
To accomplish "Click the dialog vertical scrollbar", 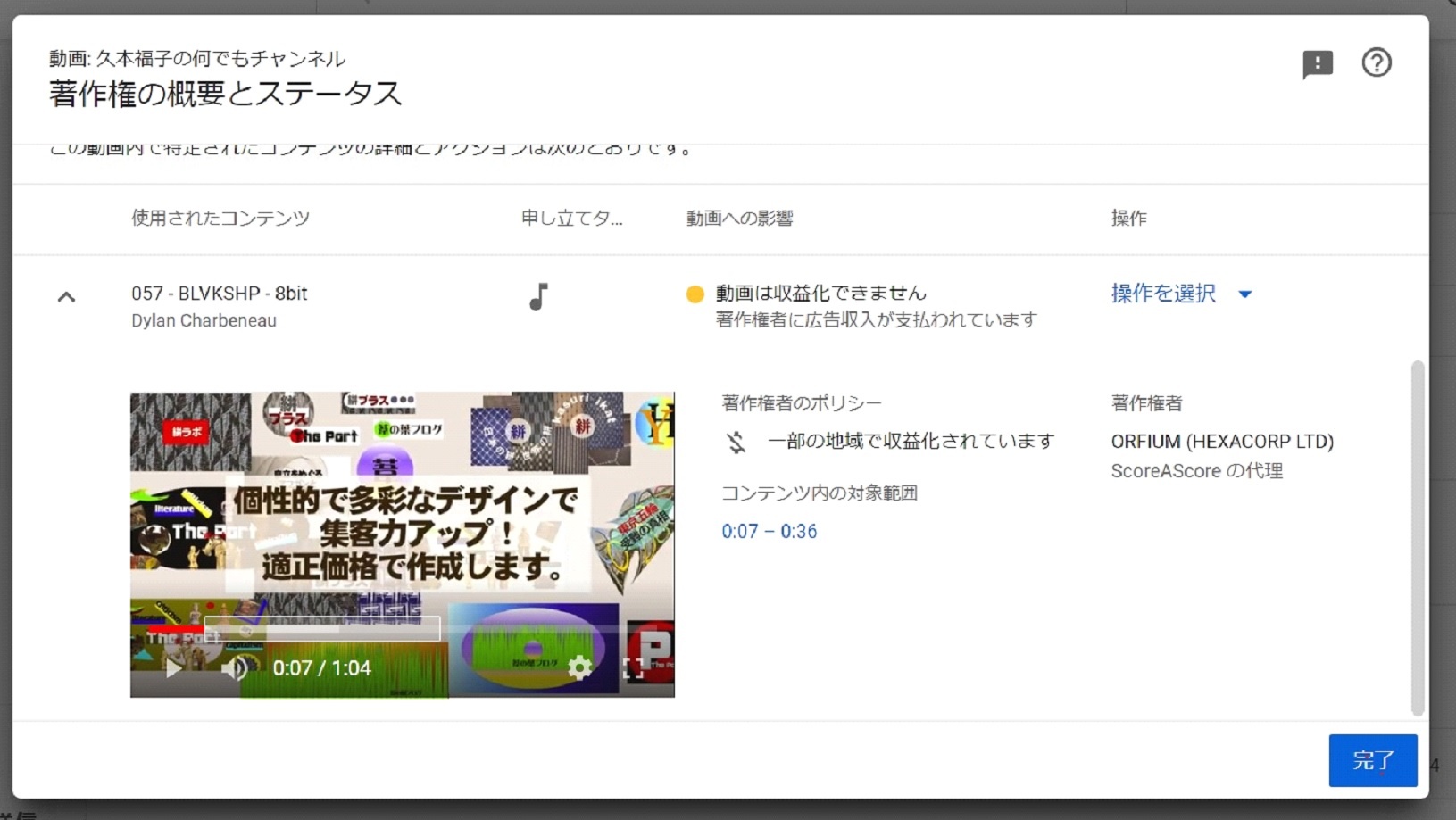I will click(1417, 535).
